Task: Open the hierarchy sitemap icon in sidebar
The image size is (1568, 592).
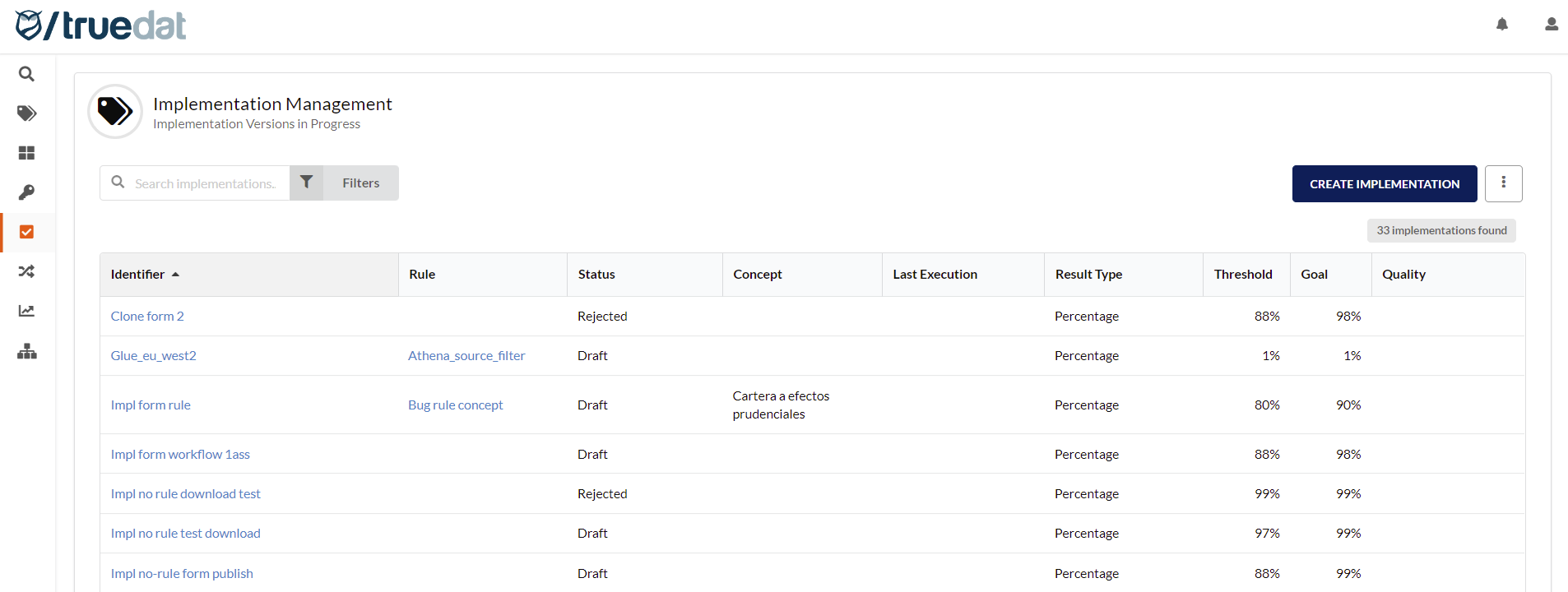Action: [26, 352]
